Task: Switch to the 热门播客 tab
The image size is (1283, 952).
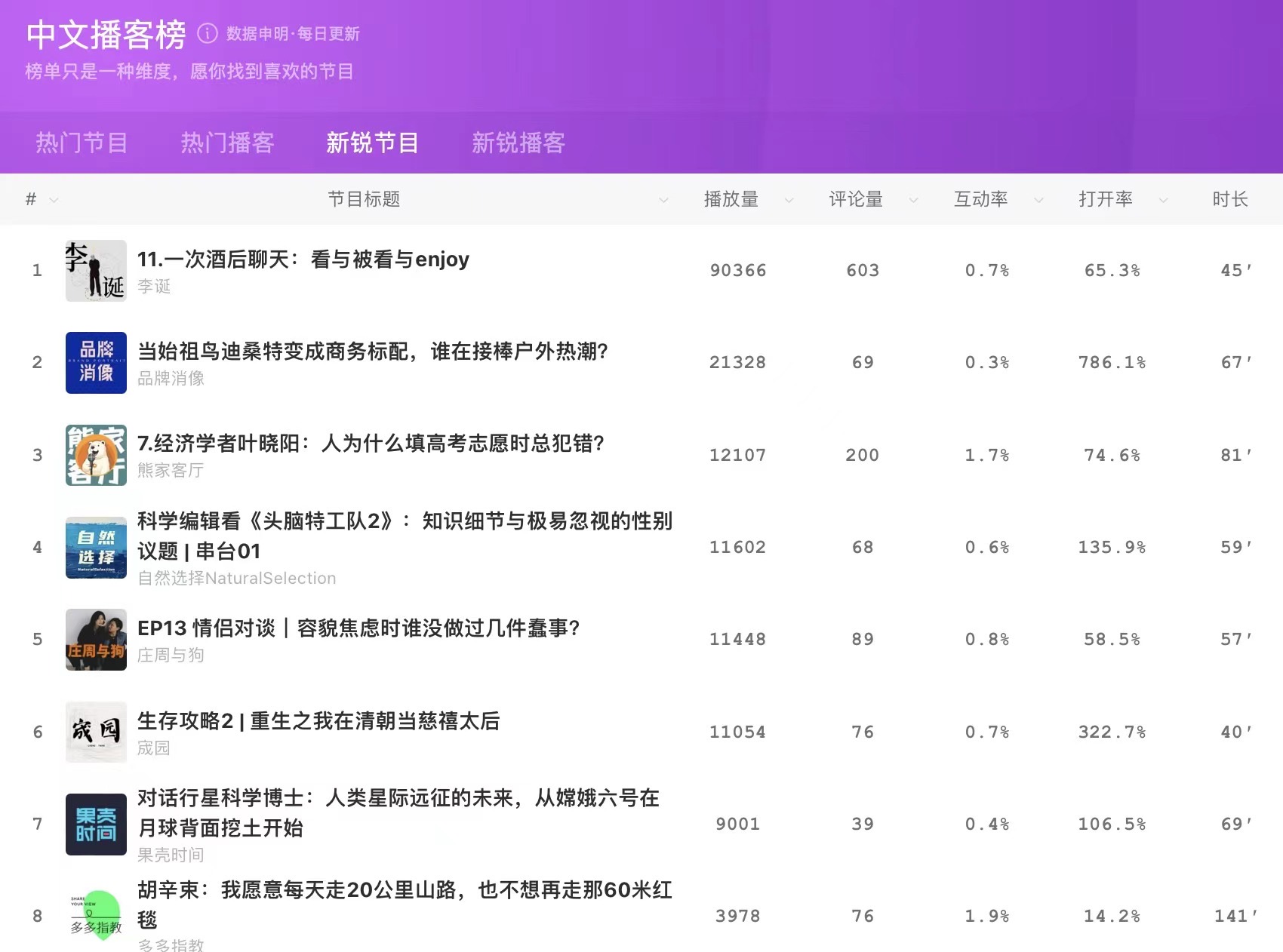Action: 227,143
